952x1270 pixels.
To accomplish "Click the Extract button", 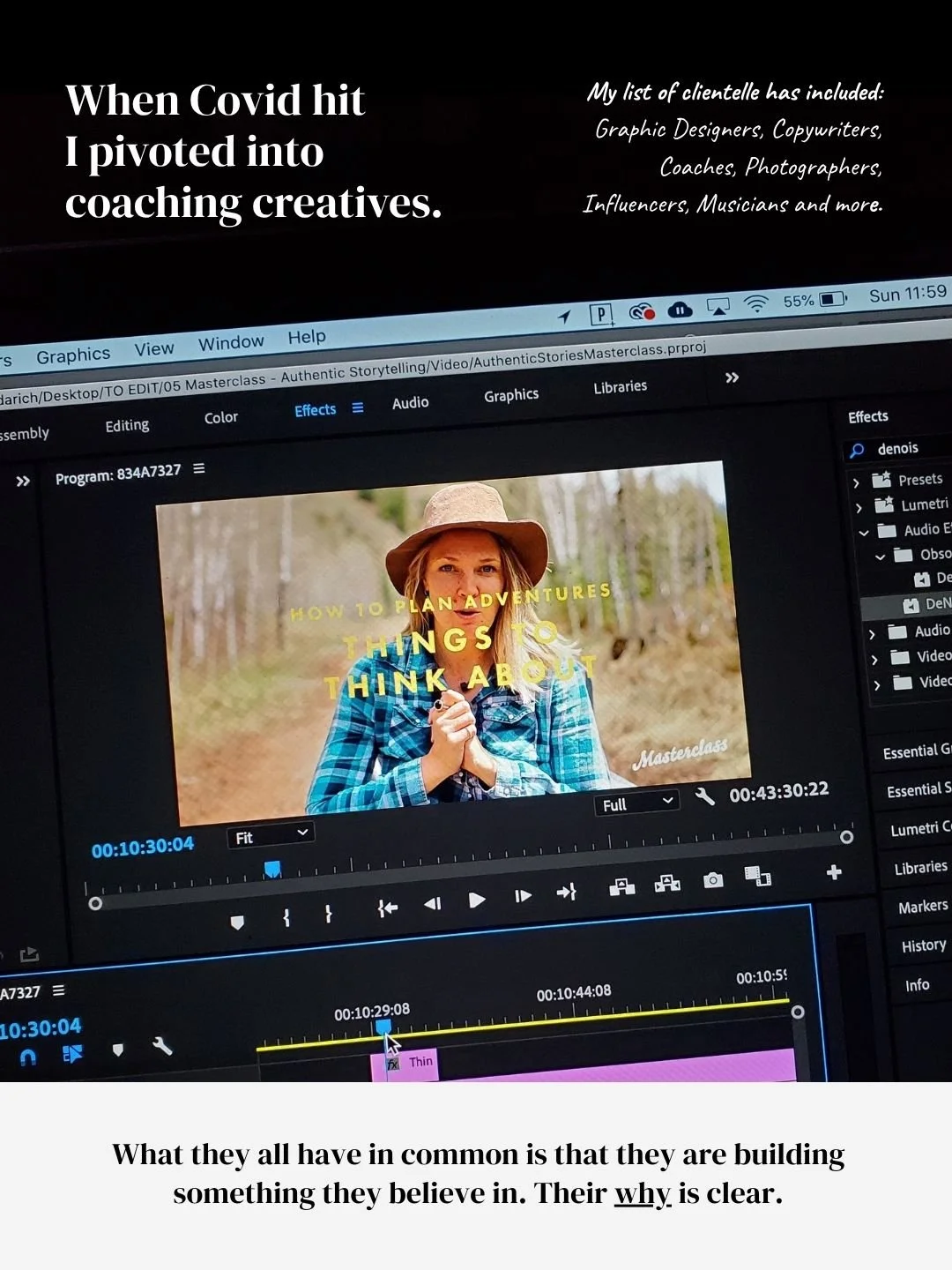I will 667,883.
